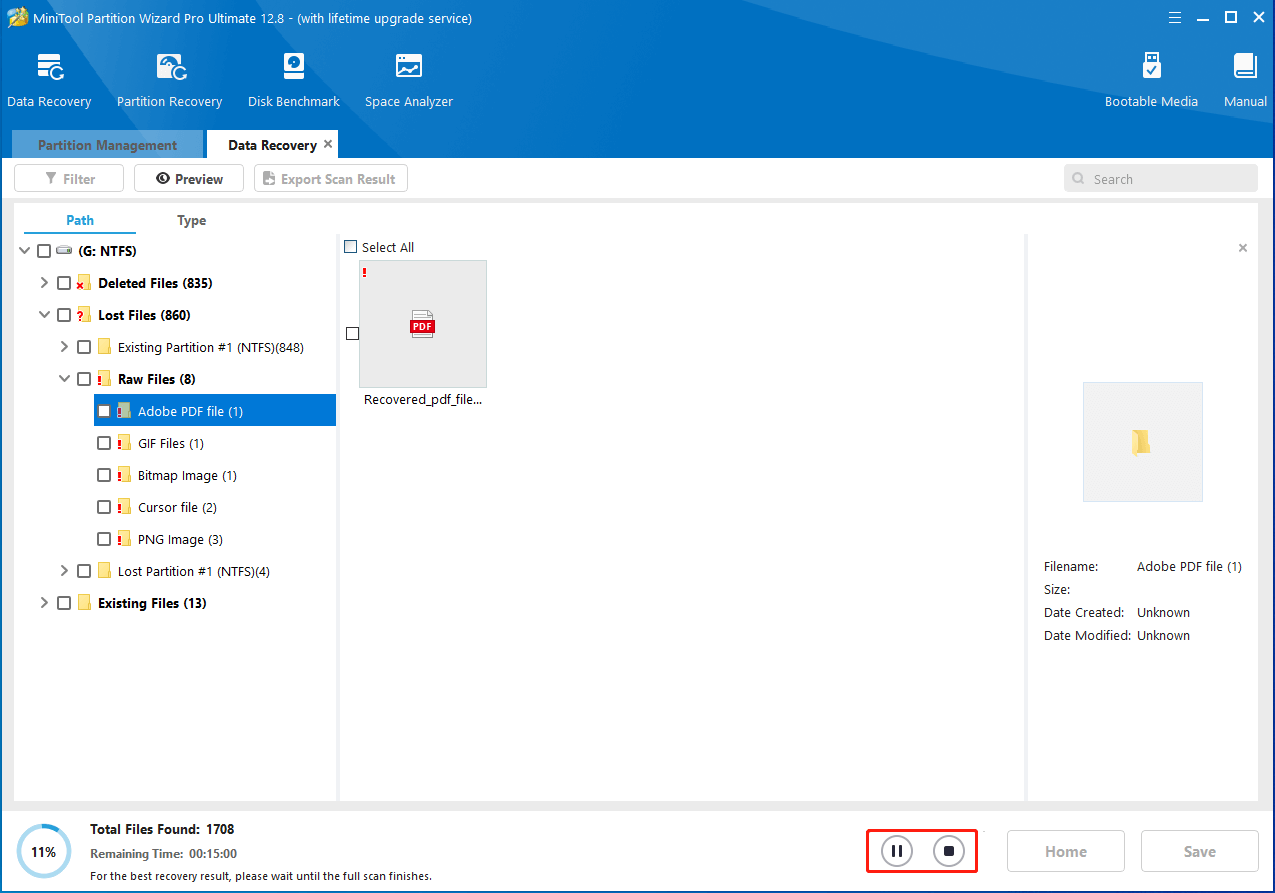Viewport: 1275px width, 893px height.
Task: Open the Disk Benchmark tool
Action: [294, 68]
